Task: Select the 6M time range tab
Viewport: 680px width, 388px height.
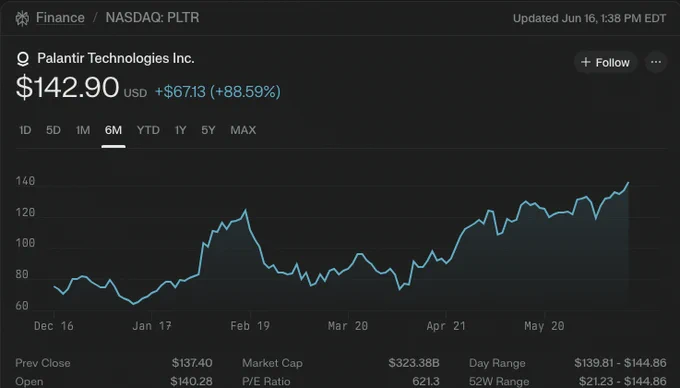Action: pyautogui.click(x=113, y=130)
